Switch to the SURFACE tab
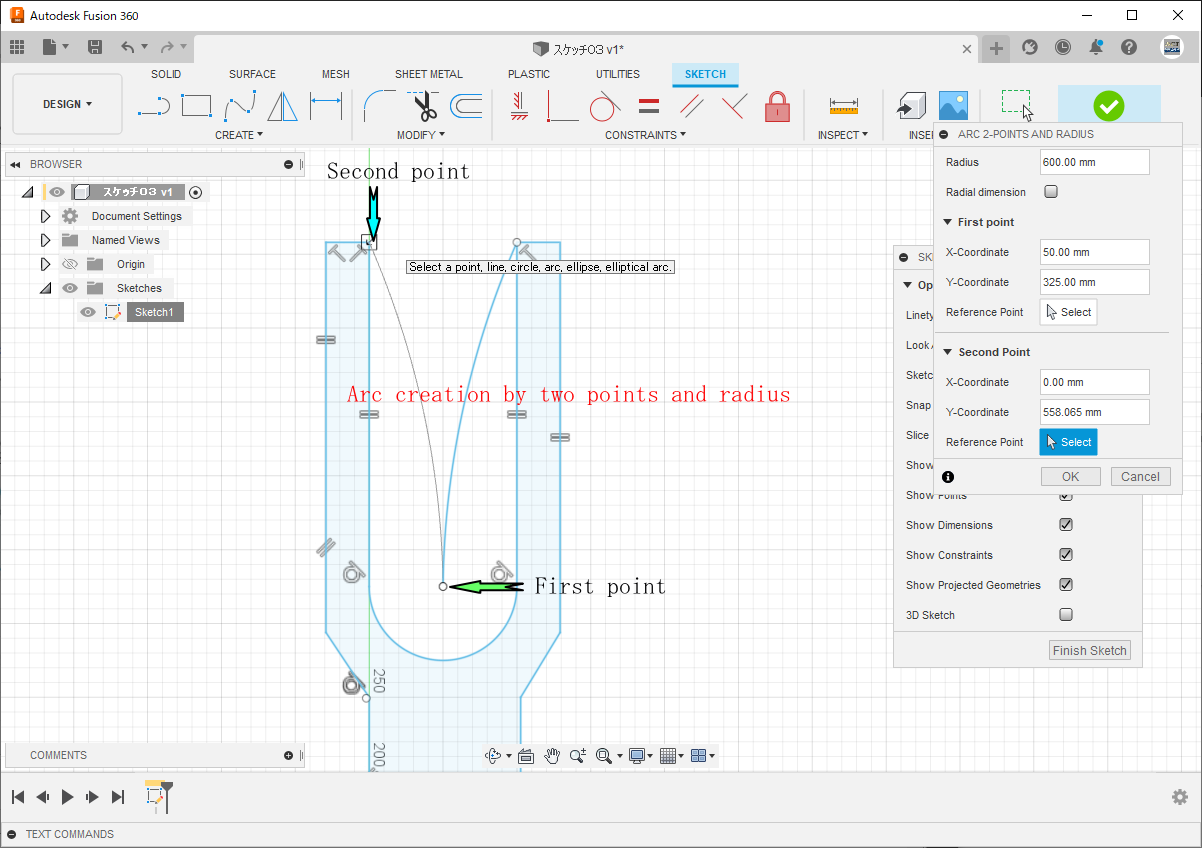 click(x=252, y=74)
